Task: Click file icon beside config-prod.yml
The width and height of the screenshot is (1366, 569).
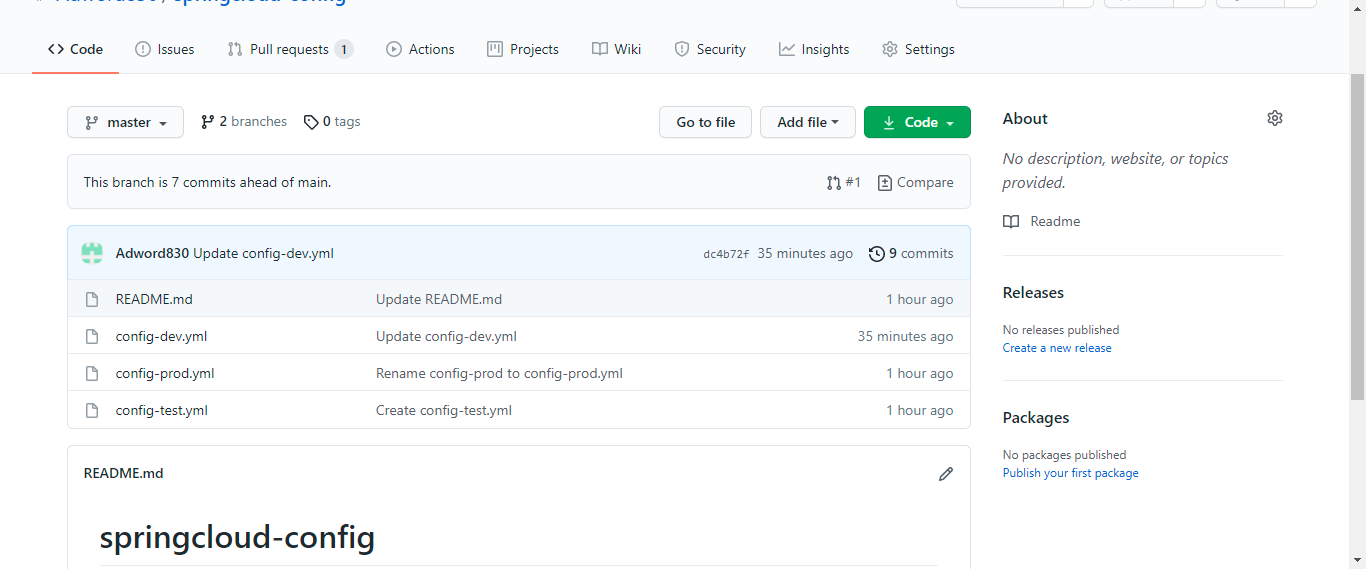Action: [92, 373]
